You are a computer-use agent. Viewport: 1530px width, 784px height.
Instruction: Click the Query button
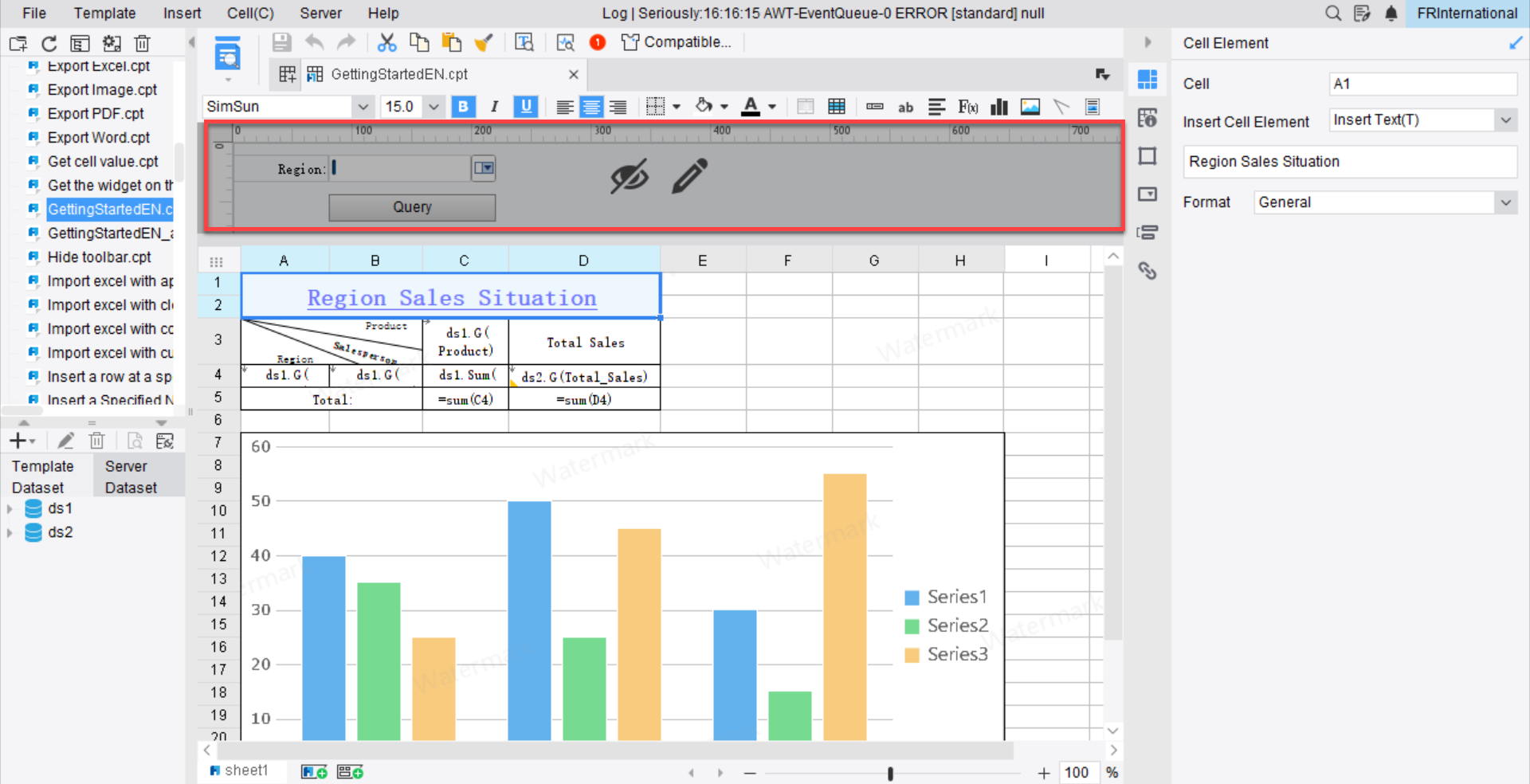pyautogui.click(x=412, y=207)
